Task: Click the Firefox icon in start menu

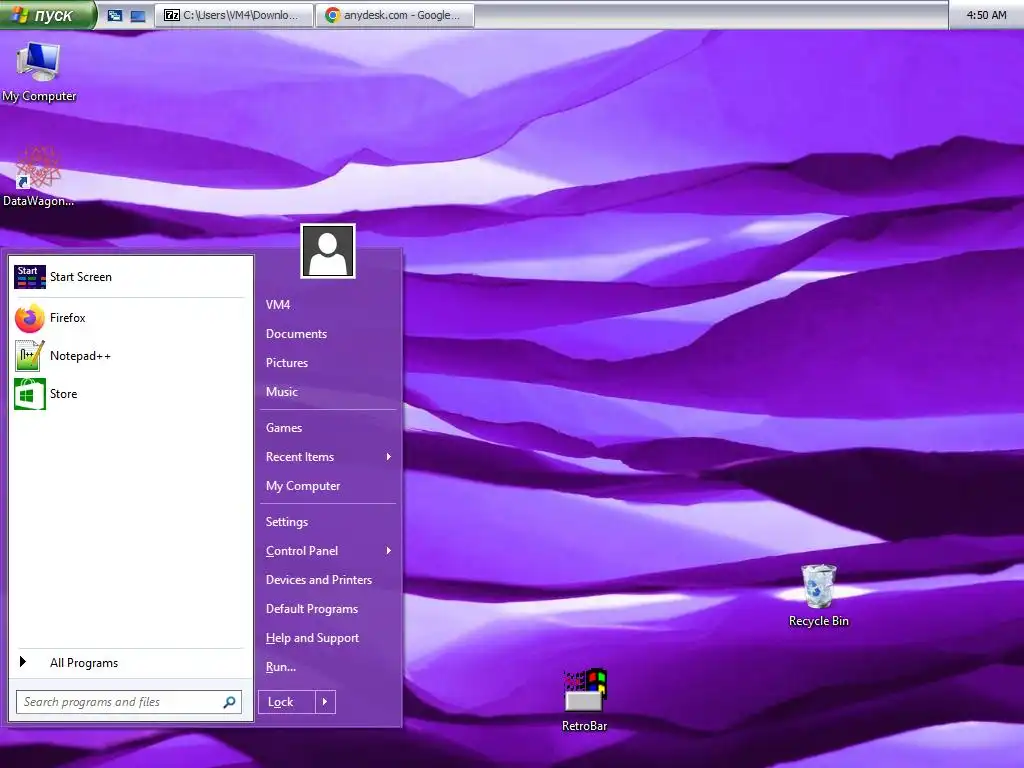Action: (29, 318)
